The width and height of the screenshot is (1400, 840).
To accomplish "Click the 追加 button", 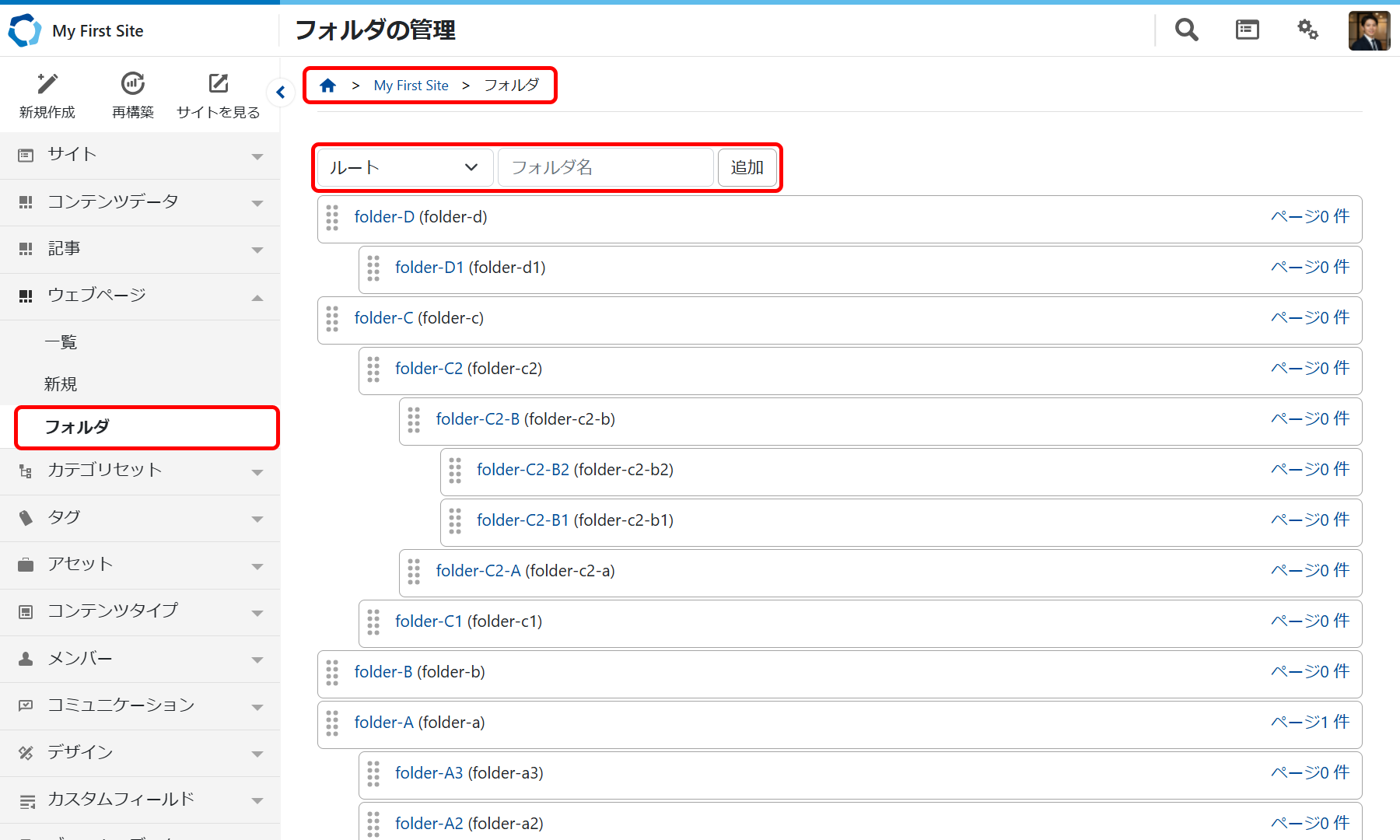I will 747,168.
